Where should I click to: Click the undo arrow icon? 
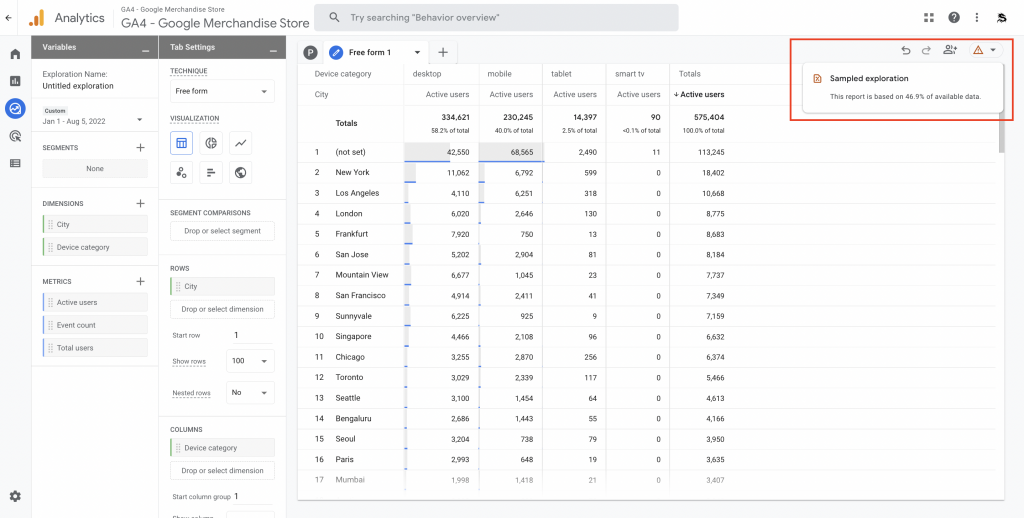tap(906, 50)
